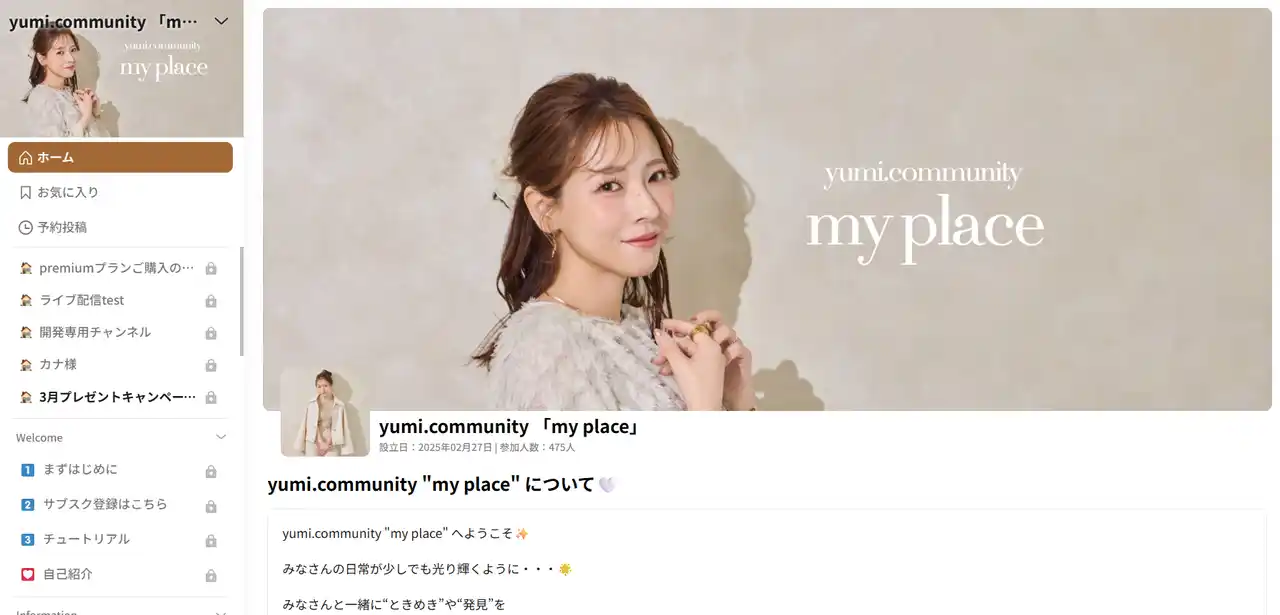
Task: Click the home icon in sidebar
Action: tap(25, 158)
